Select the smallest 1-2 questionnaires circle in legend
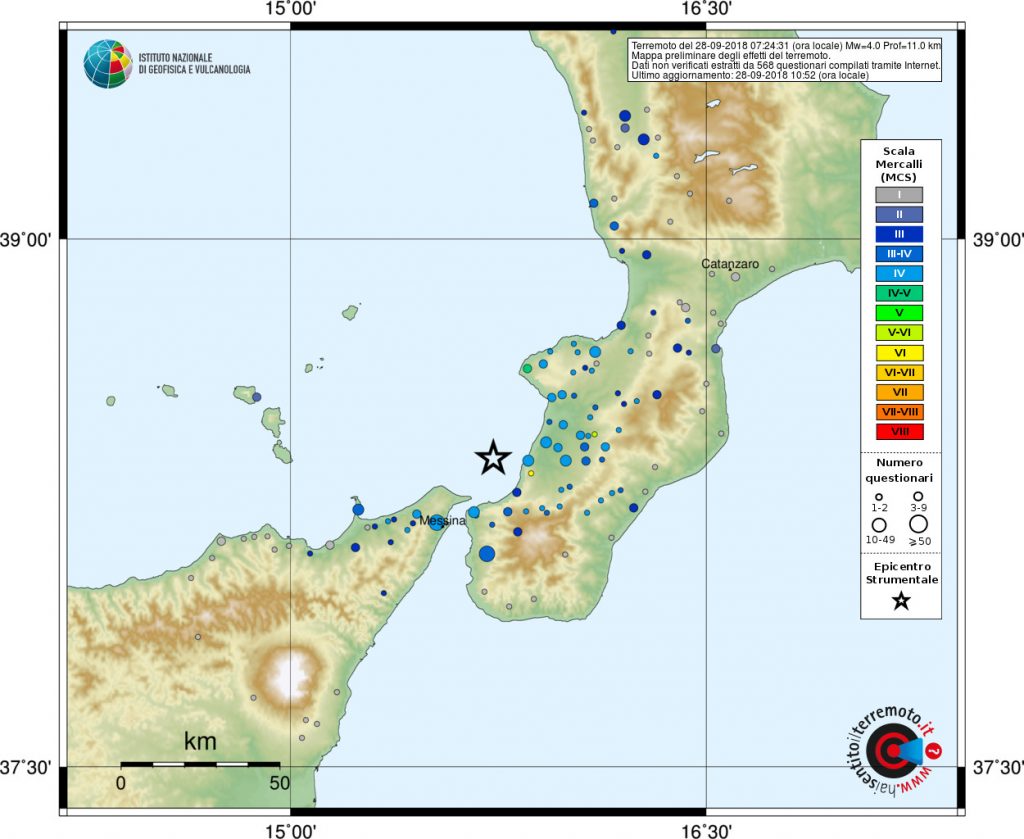 (880, 497)
